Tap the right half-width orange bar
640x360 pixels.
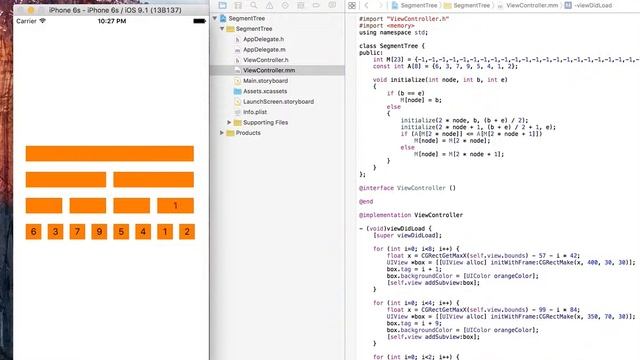pos(153,180)
